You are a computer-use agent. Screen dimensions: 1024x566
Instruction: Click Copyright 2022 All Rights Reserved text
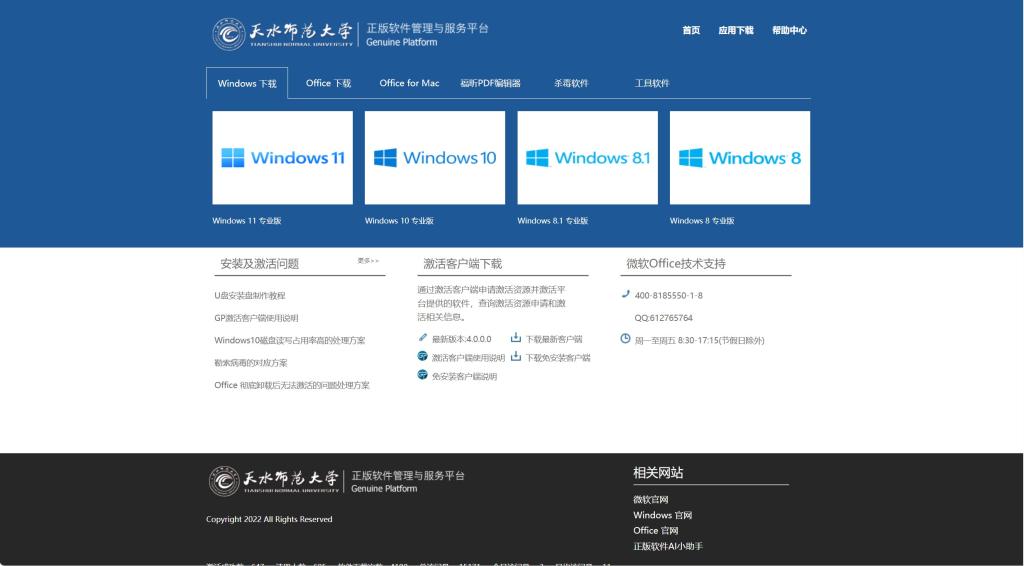269,519
